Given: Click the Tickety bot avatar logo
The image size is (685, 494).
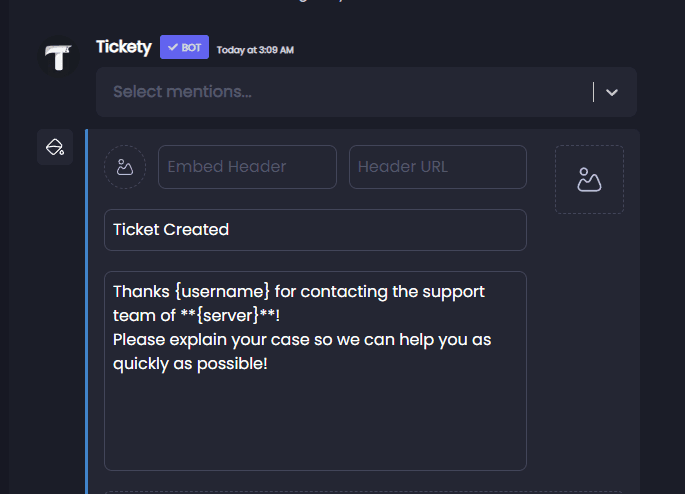Looking at the screenshot, I should [x=59, y=57].
